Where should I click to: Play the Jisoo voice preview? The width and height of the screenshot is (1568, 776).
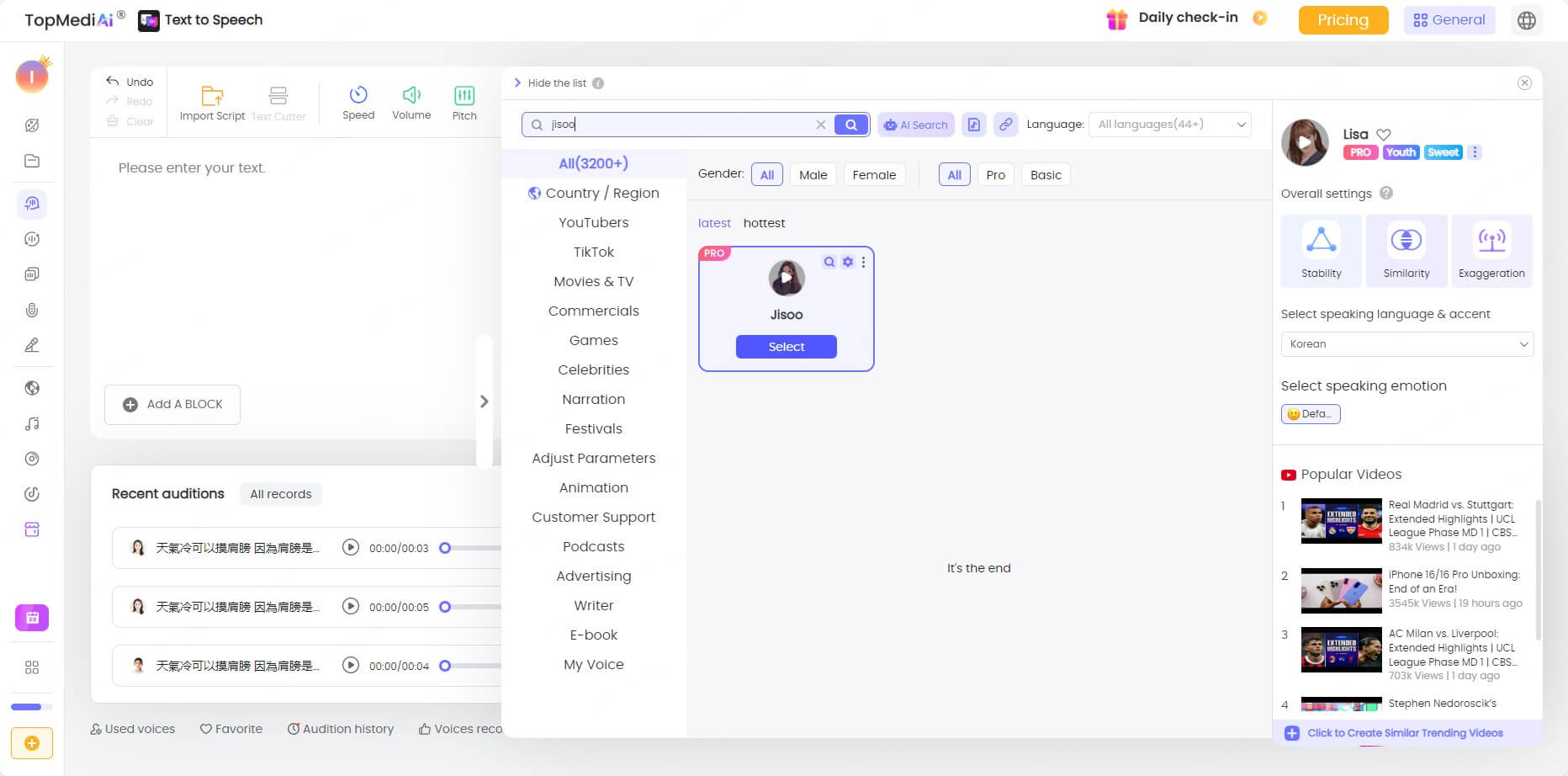[x=787, y=278]
